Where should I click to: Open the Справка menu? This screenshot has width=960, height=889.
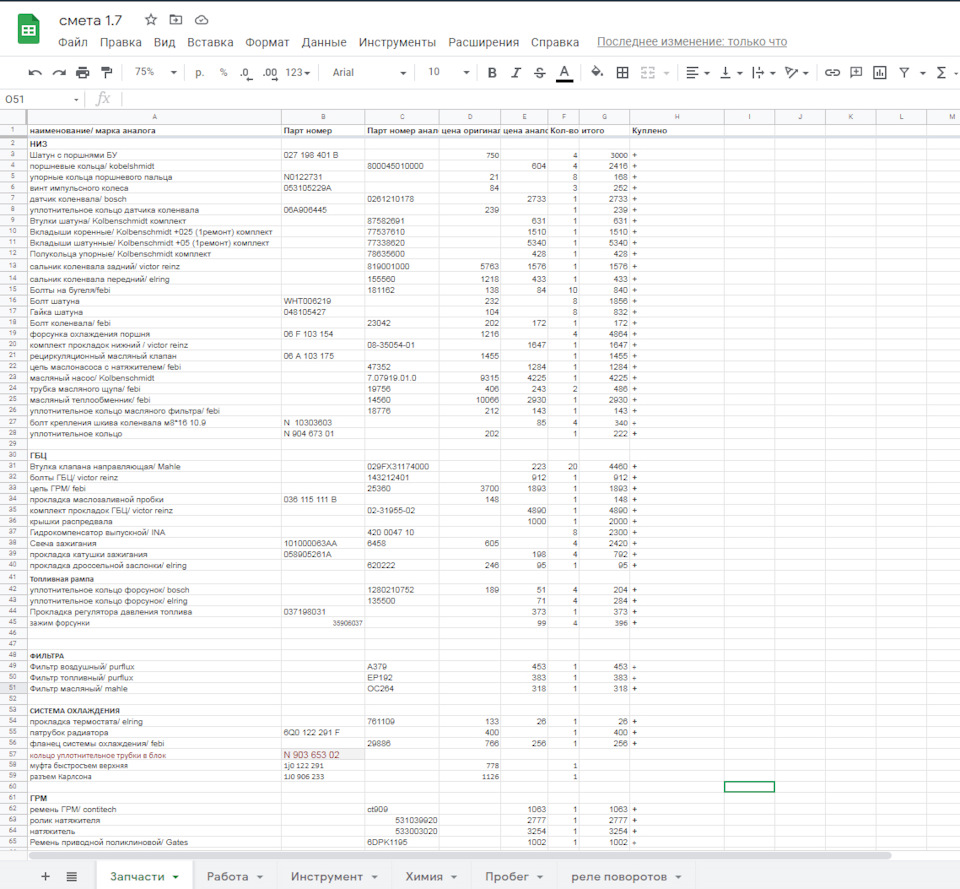555,42
